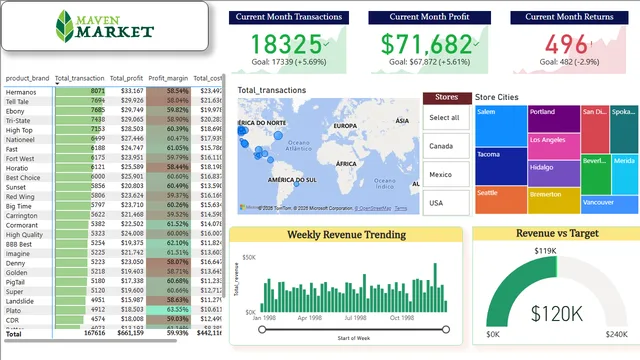
Task: Select the High Quality brand row
Action: 113,234
